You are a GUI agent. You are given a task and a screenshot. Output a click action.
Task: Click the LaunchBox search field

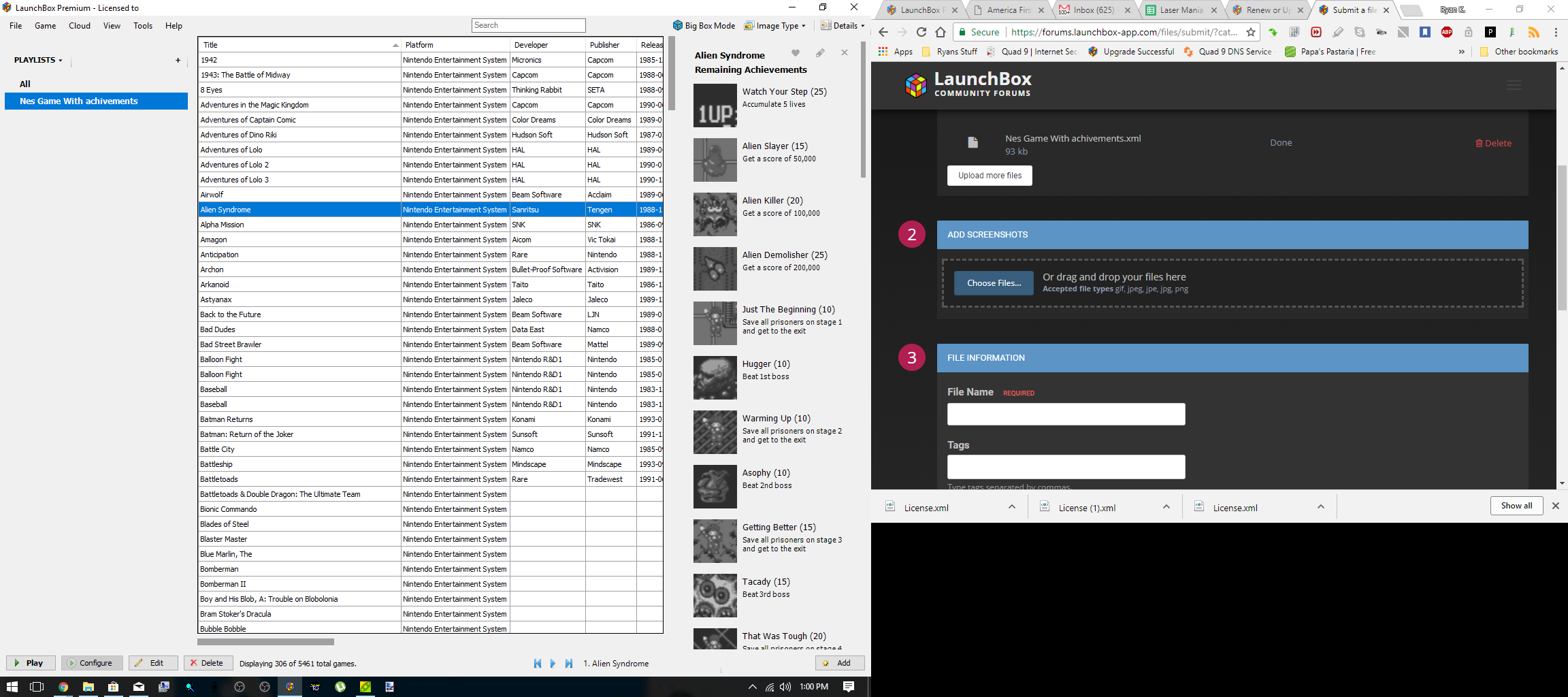pyautogui.click(x=528, y=25)
